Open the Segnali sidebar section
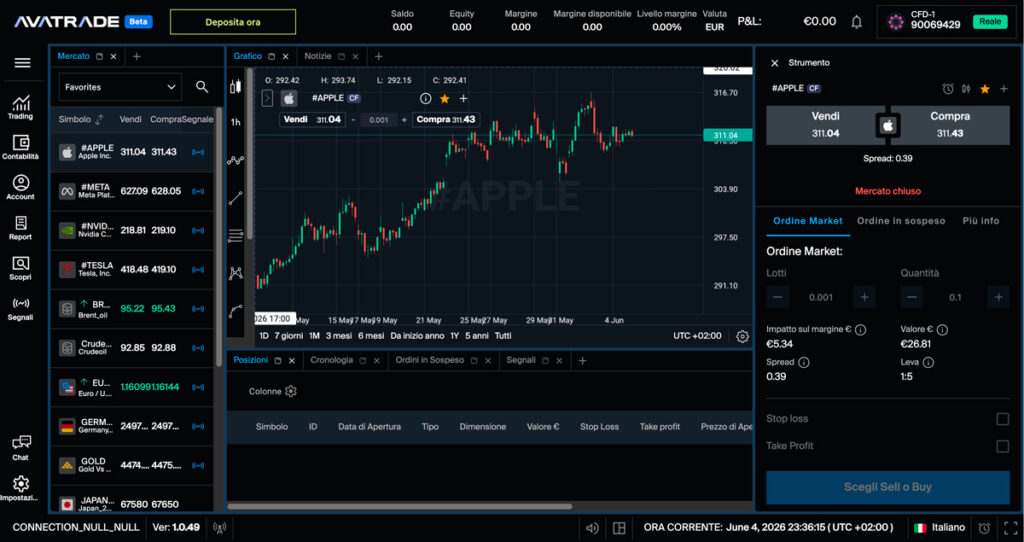The image size is (1024, 542). coord(20,308)
